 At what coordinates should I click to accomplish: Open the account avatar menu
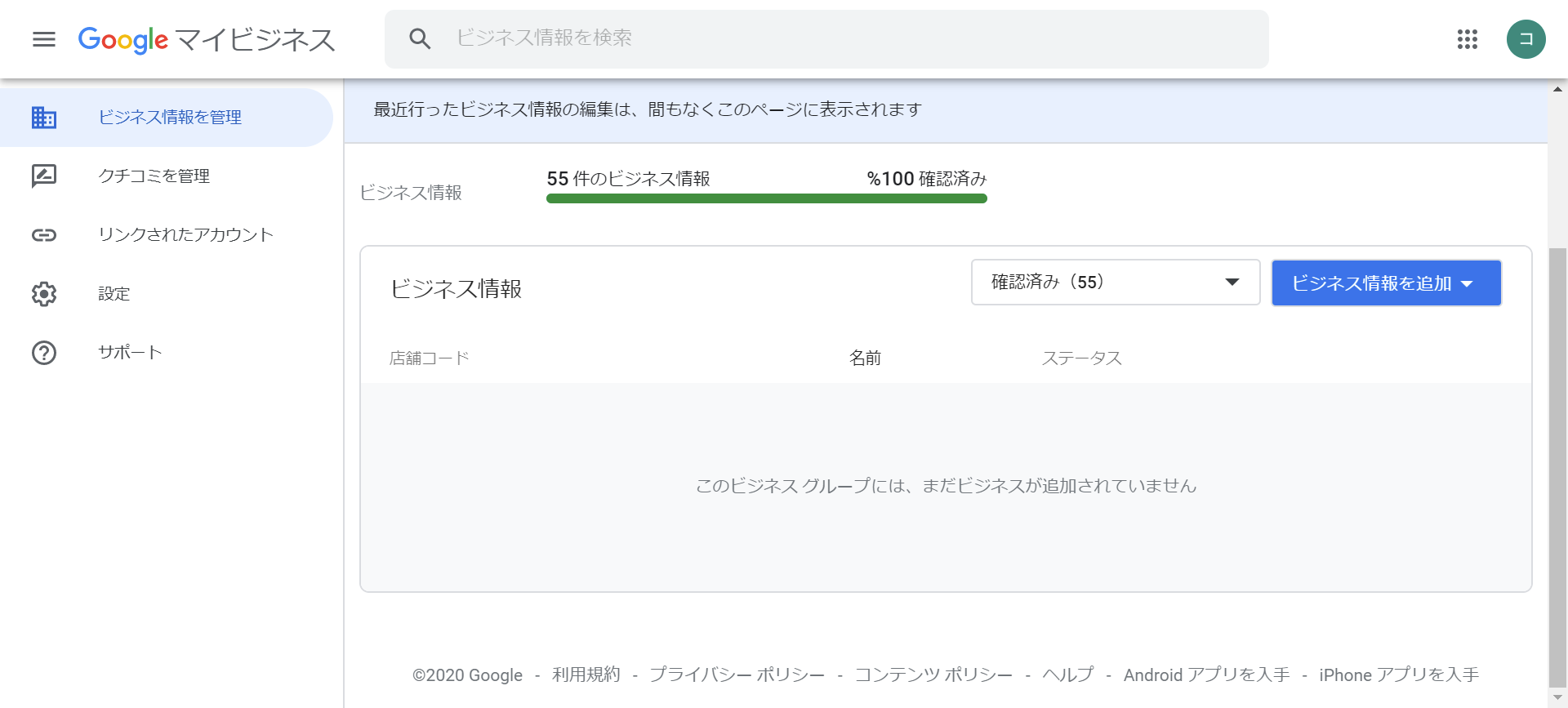tap(1526, 39)
